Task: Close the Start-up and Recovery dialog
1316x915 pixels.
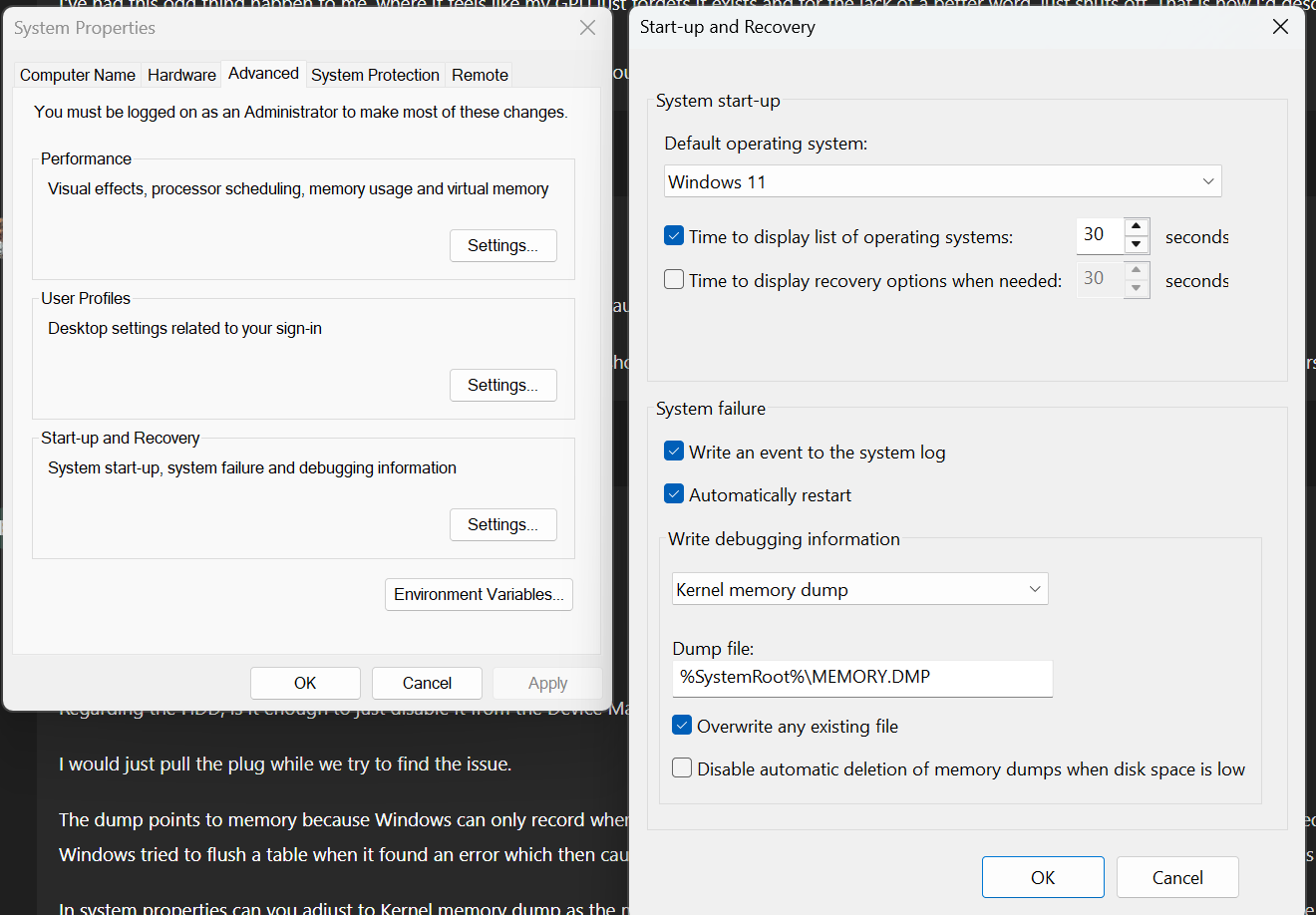Action: [x=1280, y=27]
